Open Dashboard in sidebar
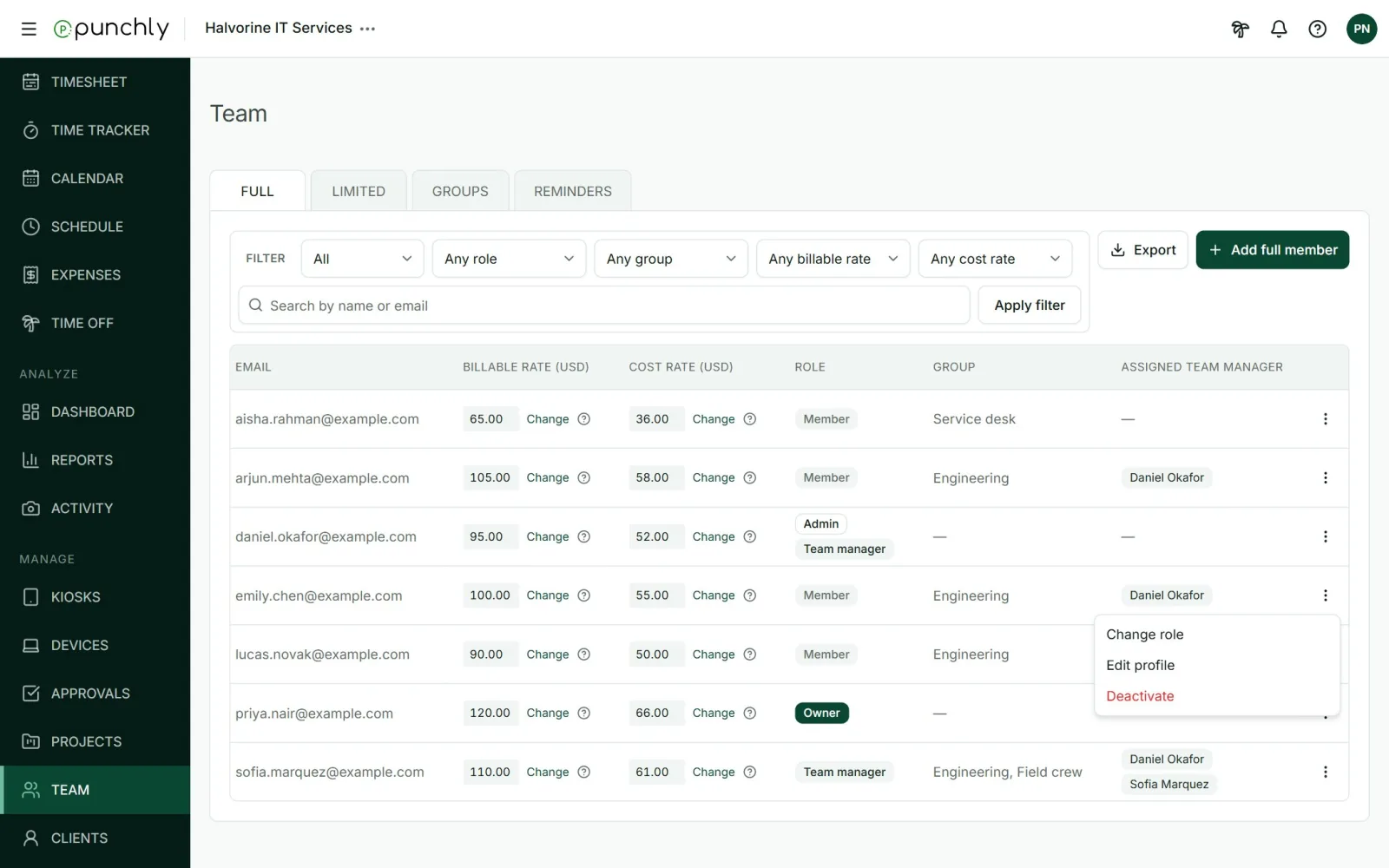This screenshot has width=1389, height=868. [95, 411]
